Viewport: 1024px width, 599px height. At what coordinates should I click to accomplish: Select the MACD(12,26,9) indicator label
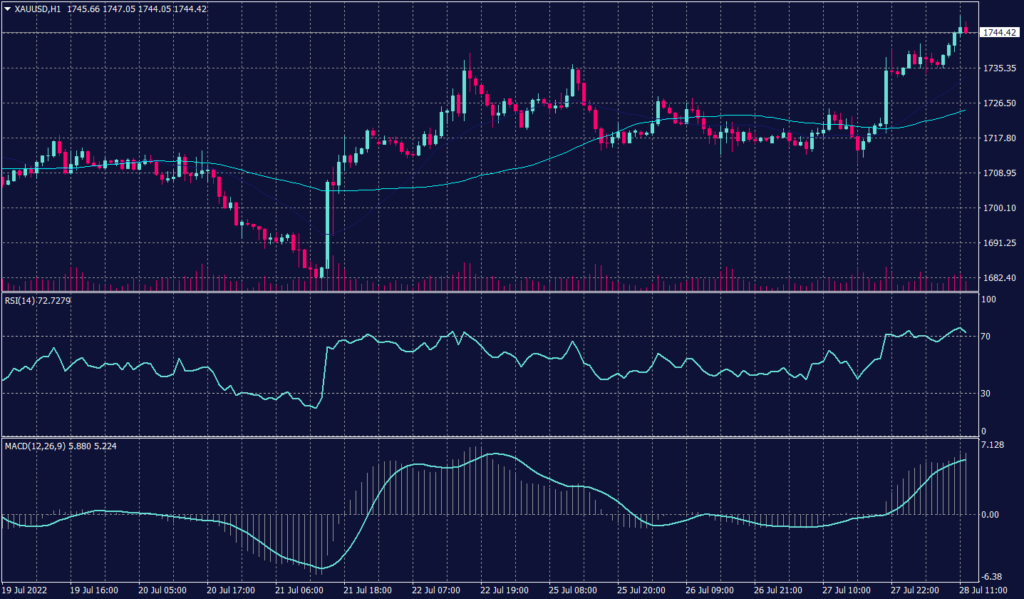click(x=38, y=443)
